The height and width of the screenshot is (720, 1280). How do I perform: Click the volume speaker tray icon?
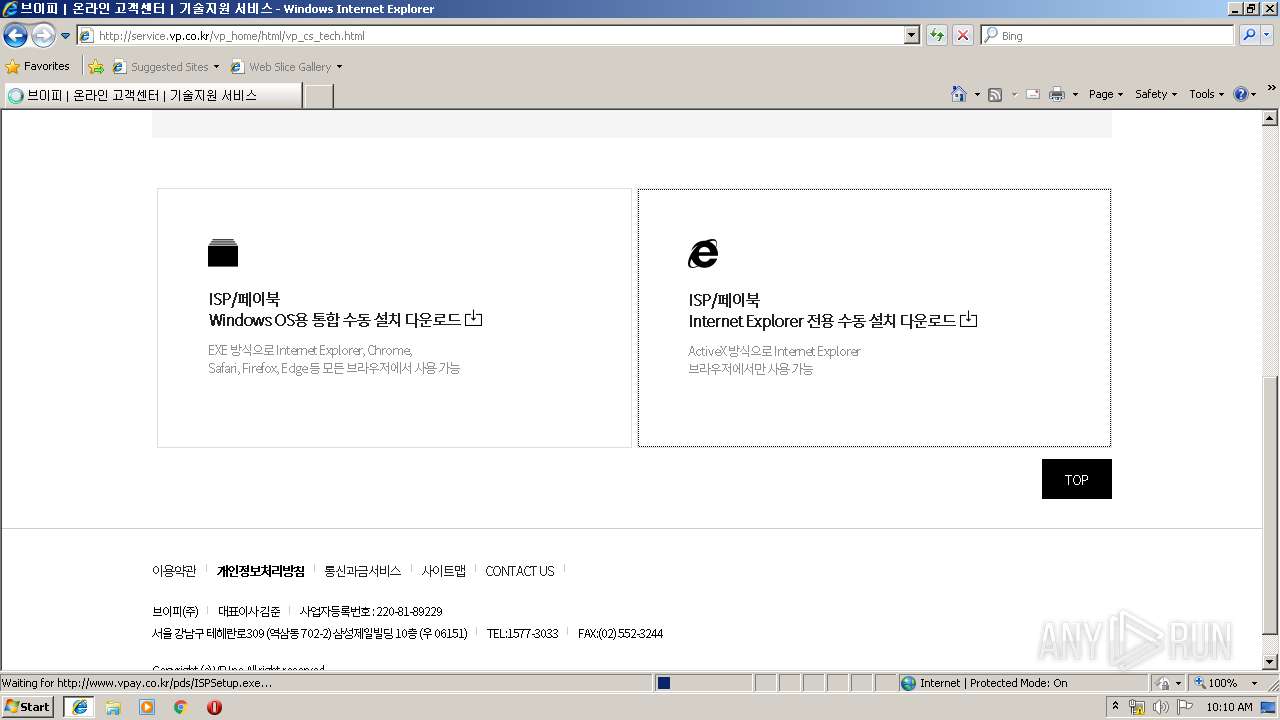click(1161, 707)
